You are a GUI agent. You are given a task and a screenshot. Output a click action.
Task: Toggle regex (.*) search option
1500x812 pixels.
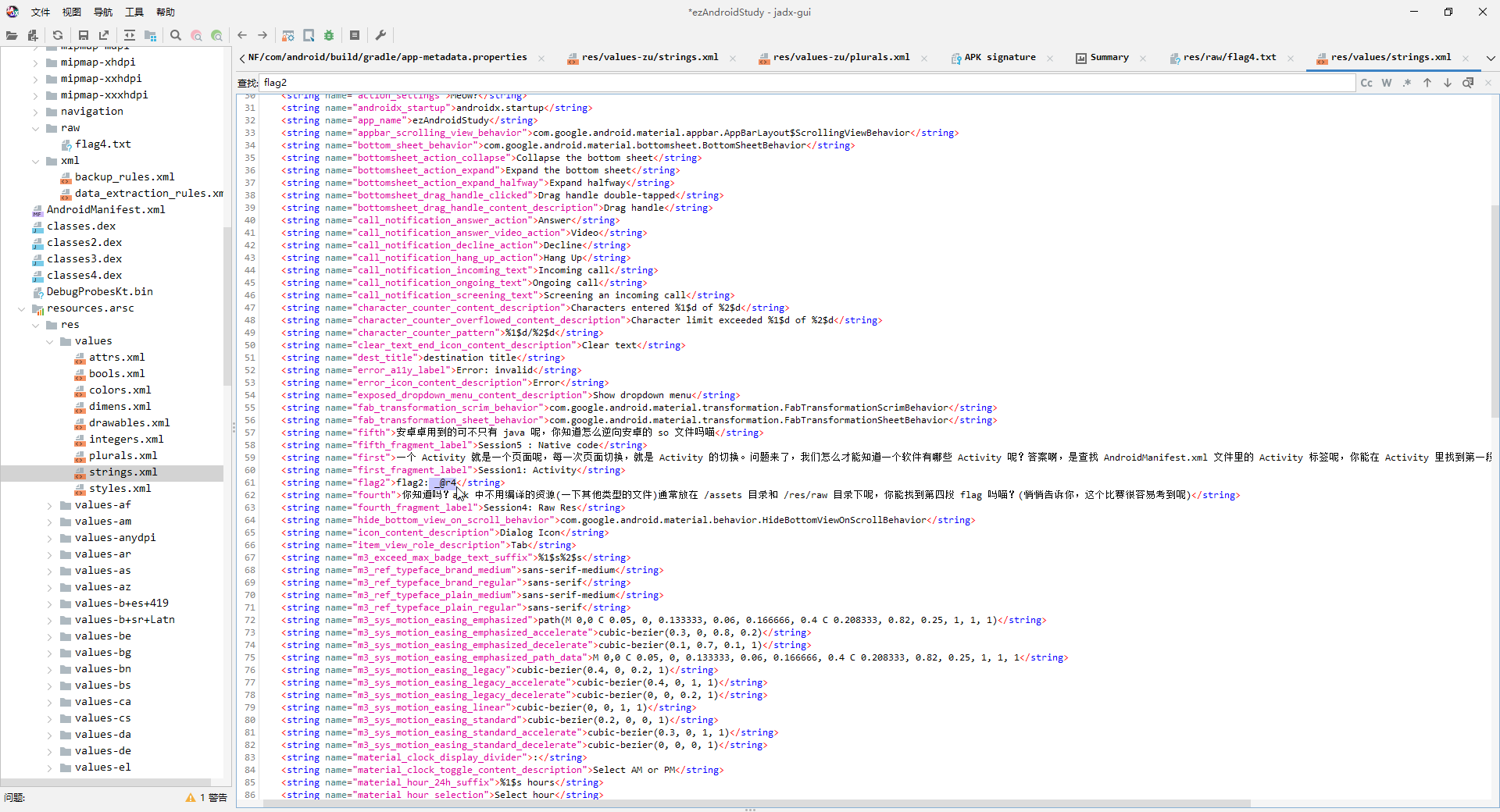click(1407, 83)
